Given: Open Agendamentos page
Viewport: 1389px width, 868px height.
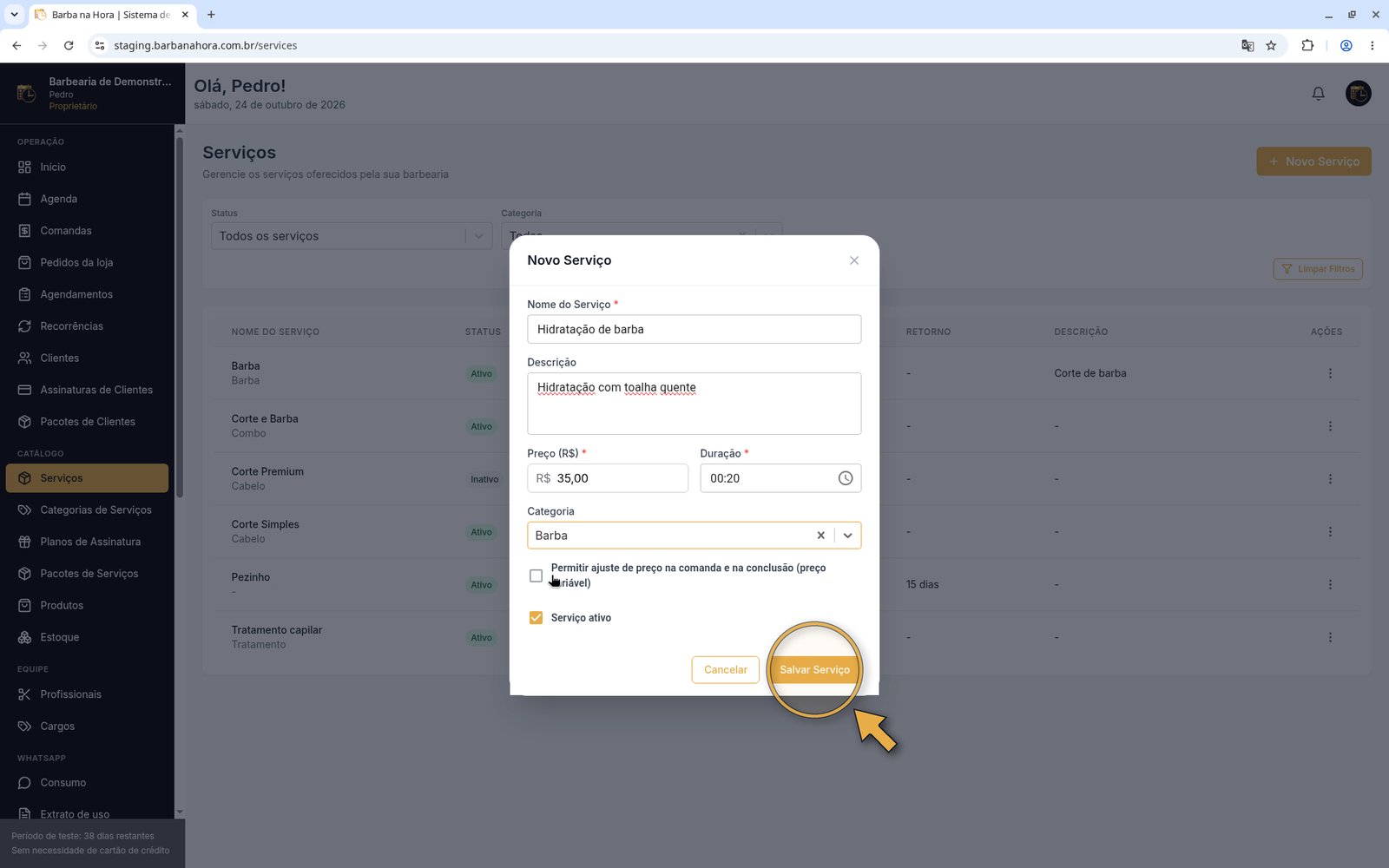Looking at the screenshot, I should pyautogui.click(x=87, y=294).
